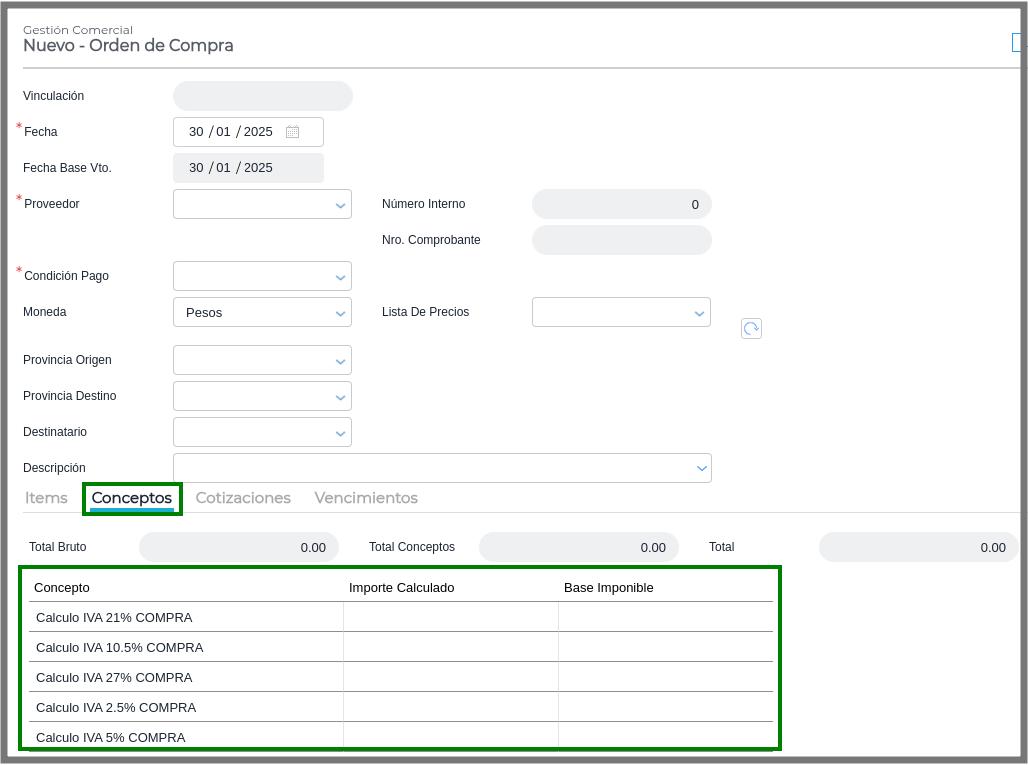
Task: Click Importe Calculado cell for IVA 21% COMPRA
Action: point(450,617)
